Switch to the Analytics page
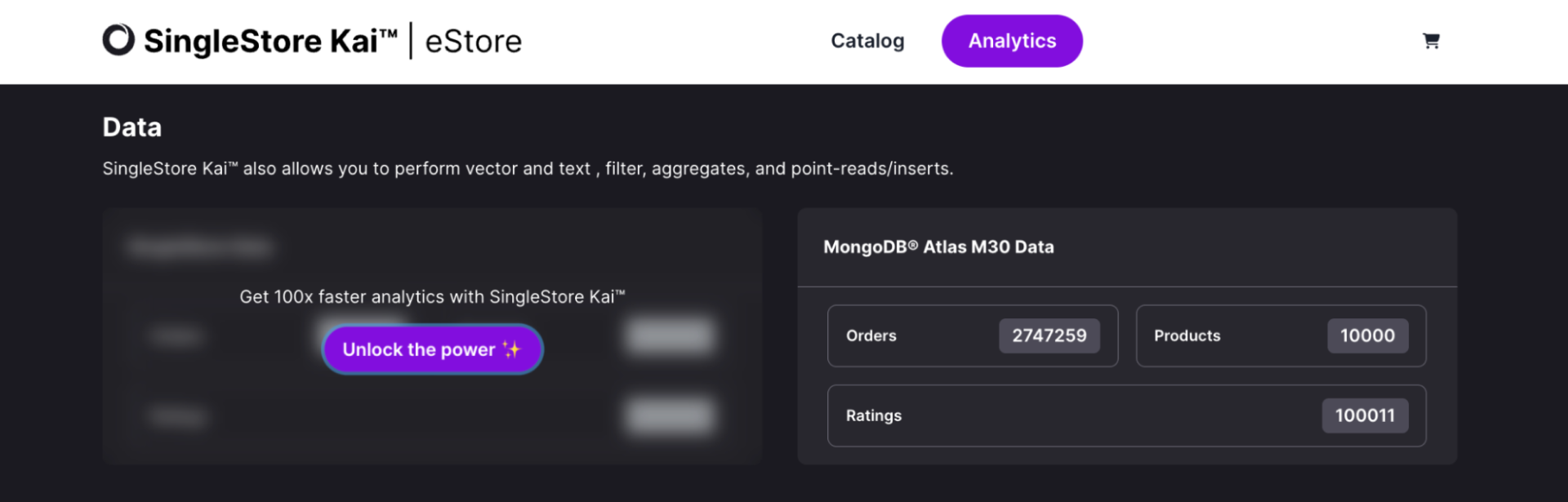 [x=1012, y=41]
